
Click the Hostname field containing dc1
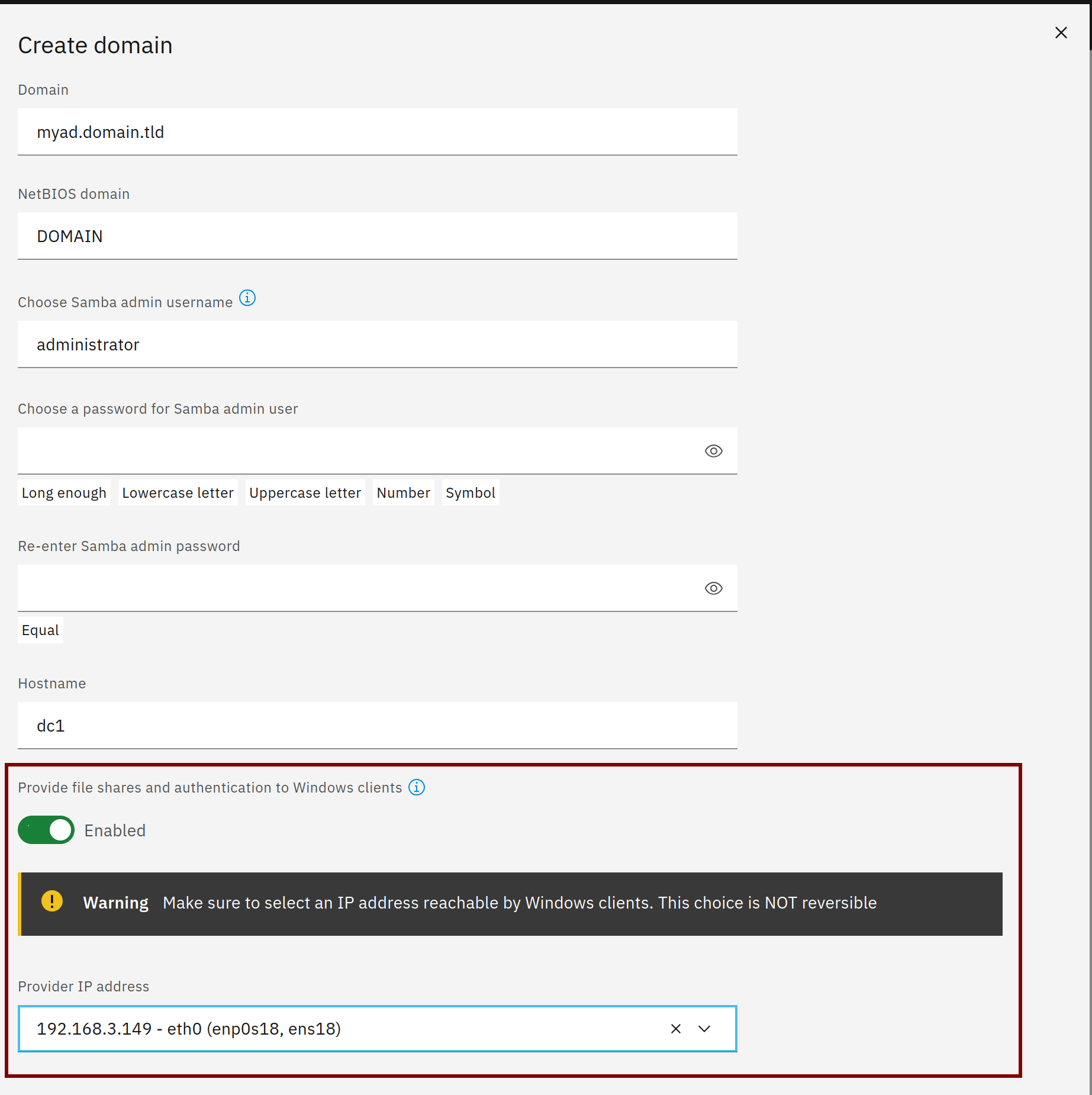[377, 726]
